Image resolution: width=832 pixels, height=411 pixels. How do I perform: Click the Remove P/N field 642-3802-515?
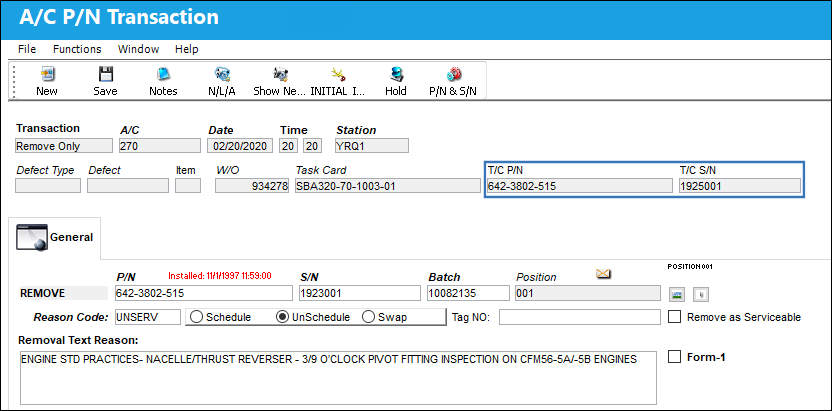pyautogui.click(x=204, y=293)
